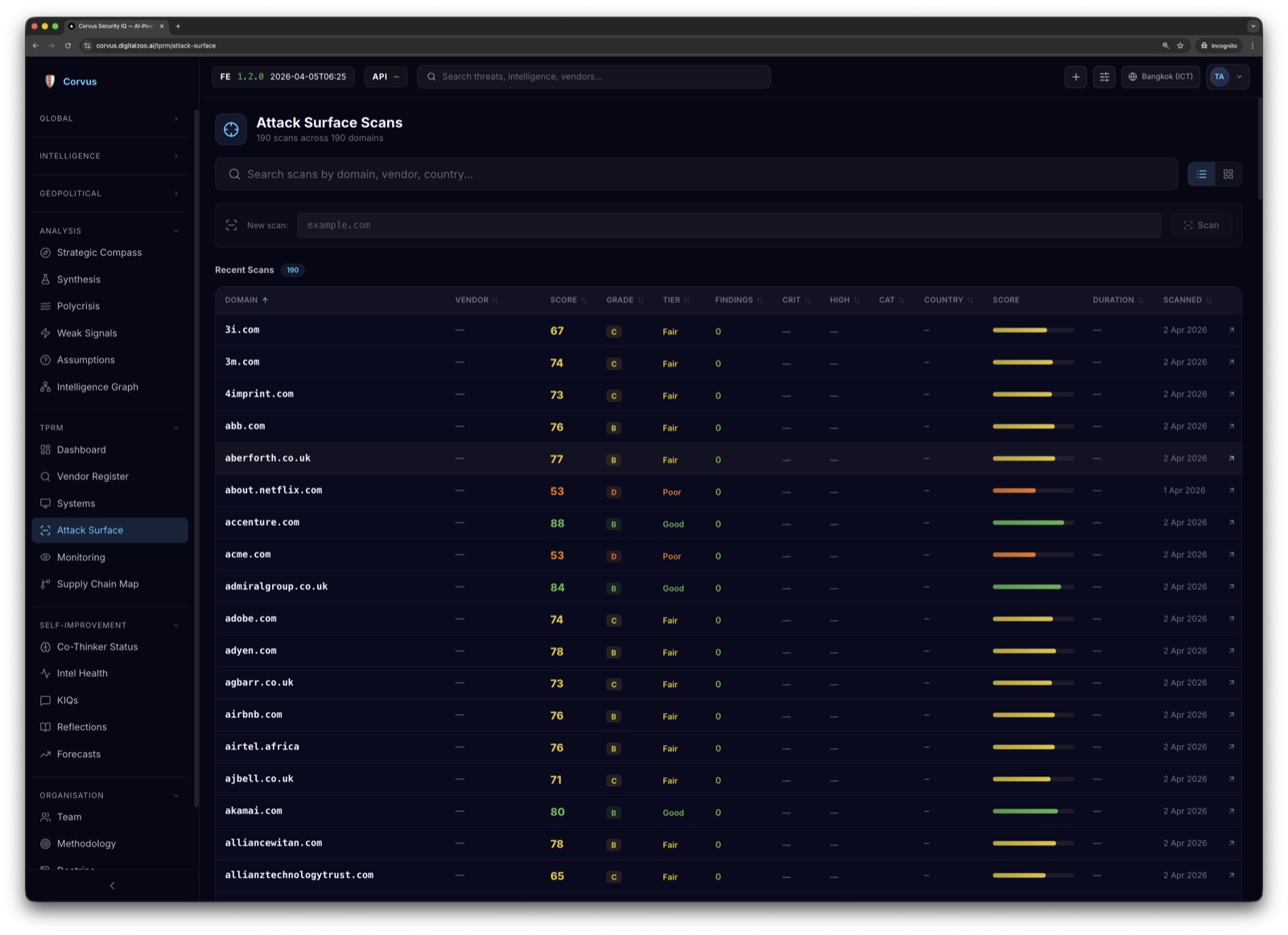The height and width of the screenshot is (935, 1288).
Task: Open the akamai.com scan details arrow
Action: (1232, 811)
